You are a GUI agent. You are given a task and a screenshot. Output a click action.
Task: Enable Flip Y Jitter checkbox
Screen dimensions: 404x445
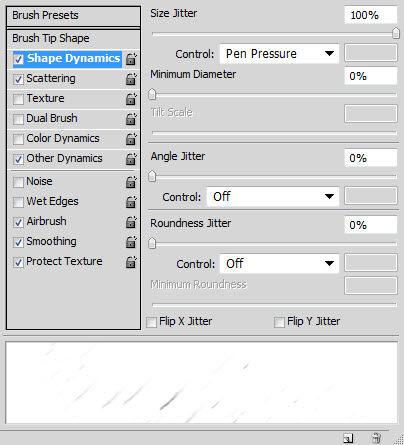[279, 322]
